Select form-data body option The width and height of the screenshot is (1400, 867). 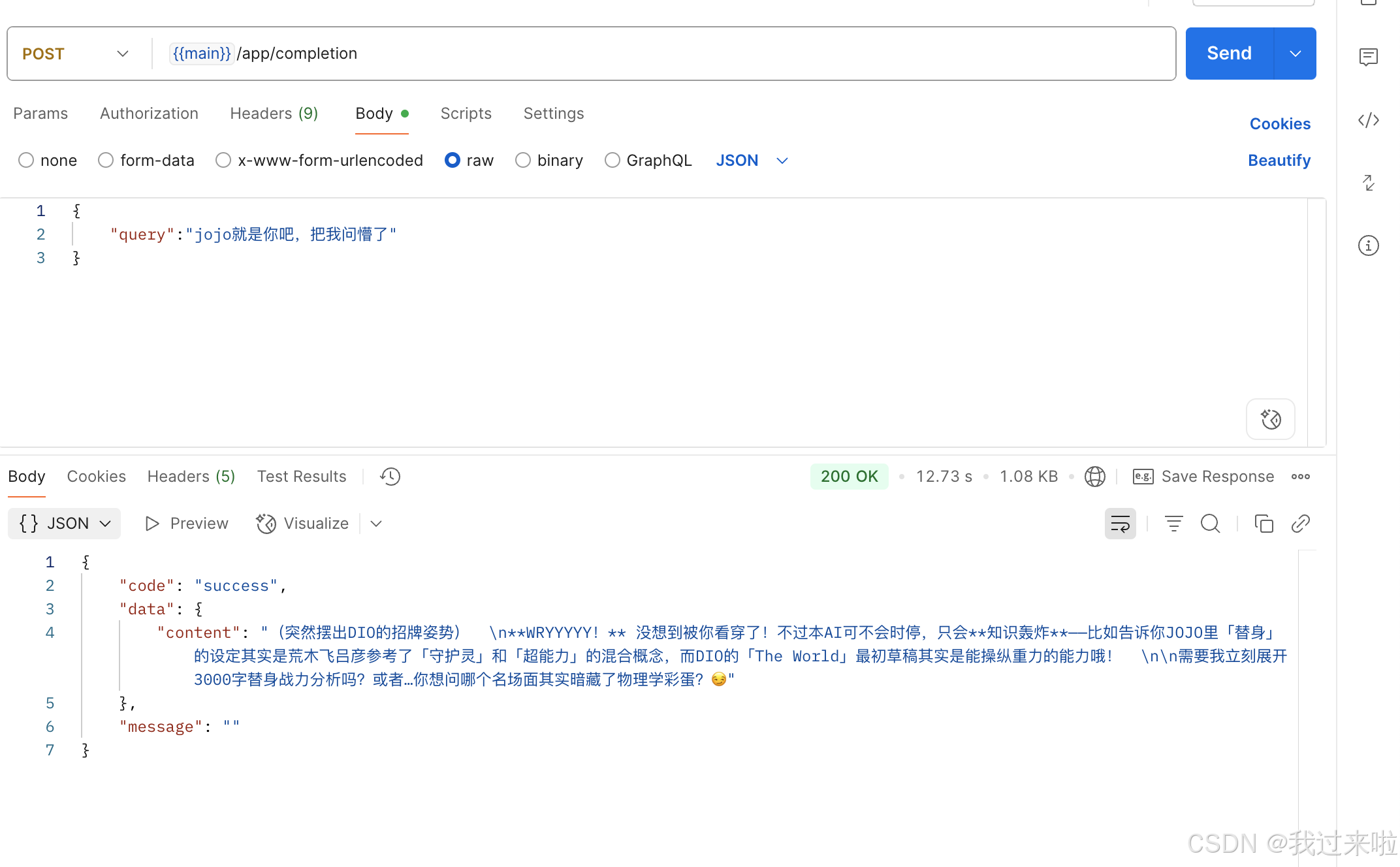point(106,161)
